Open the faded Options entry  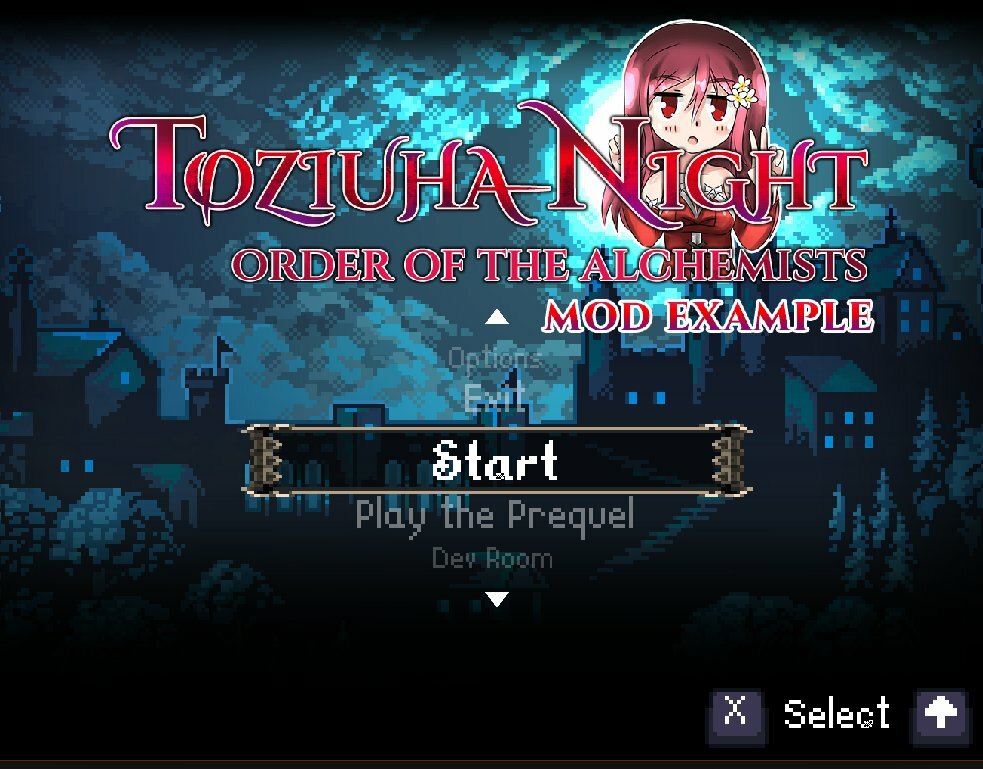click(x=495, y=358)
